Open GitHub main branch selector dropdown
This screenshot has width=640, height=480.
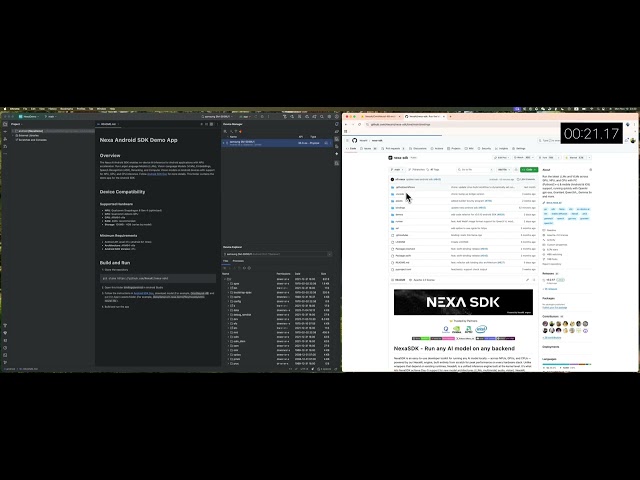[x=397, y=169]
